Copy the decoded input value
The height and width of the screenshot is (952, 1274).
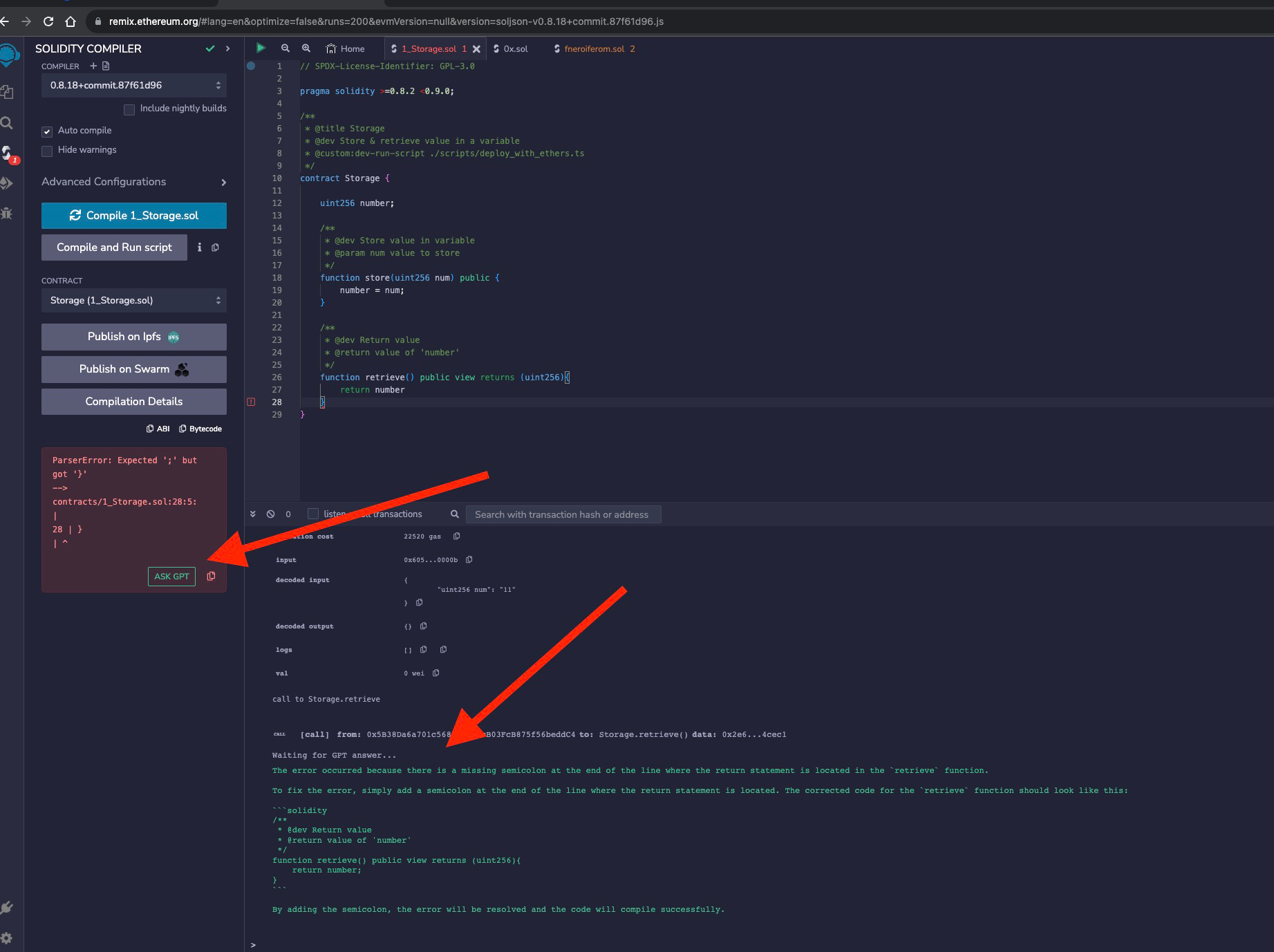419,602
